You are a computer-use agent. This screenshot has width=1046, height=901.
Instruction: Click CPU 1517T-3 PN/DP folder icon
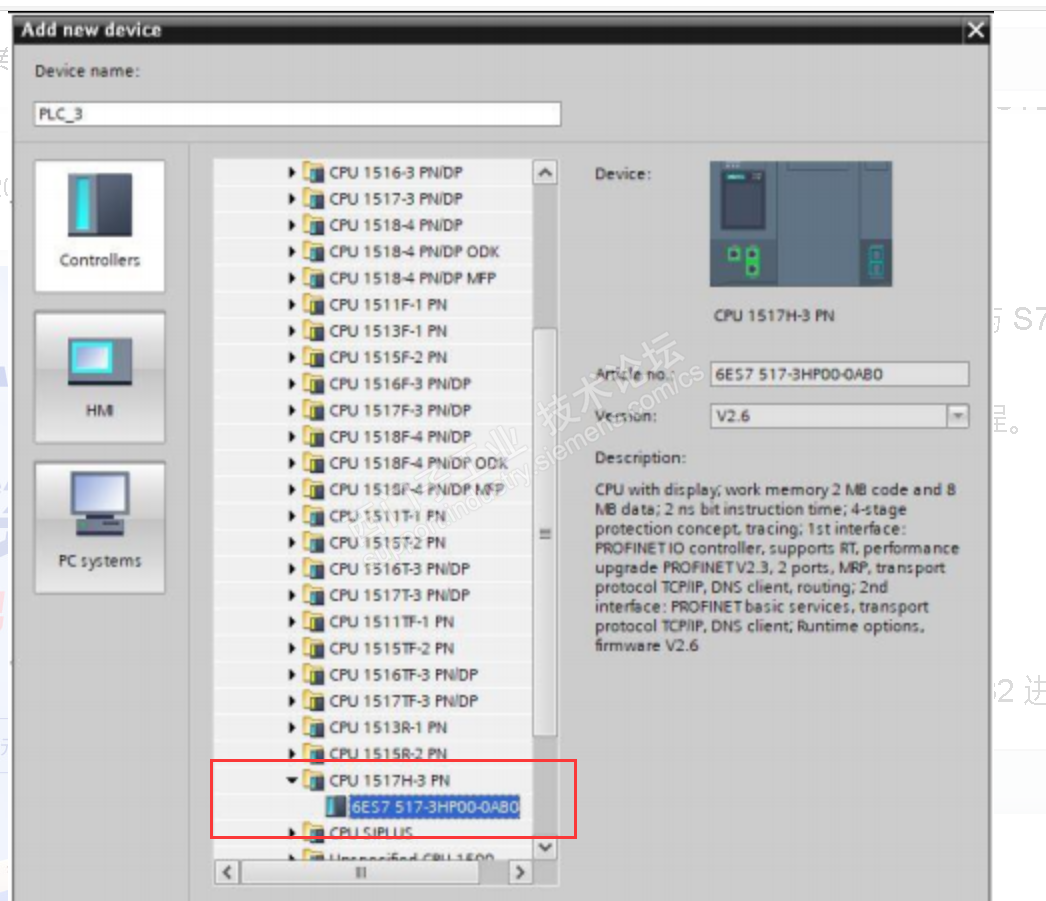point(314,595)
